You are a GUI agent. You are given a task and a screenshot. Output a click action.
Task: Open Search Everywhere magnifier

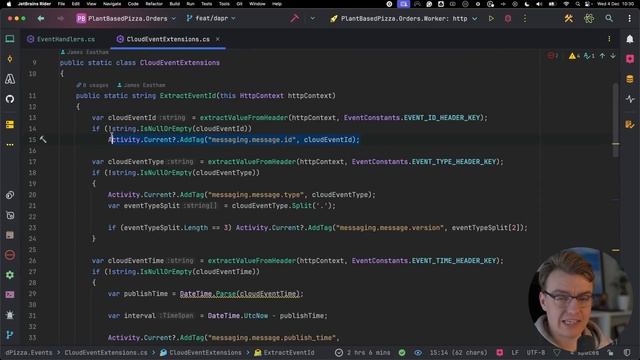click(609, 18)
